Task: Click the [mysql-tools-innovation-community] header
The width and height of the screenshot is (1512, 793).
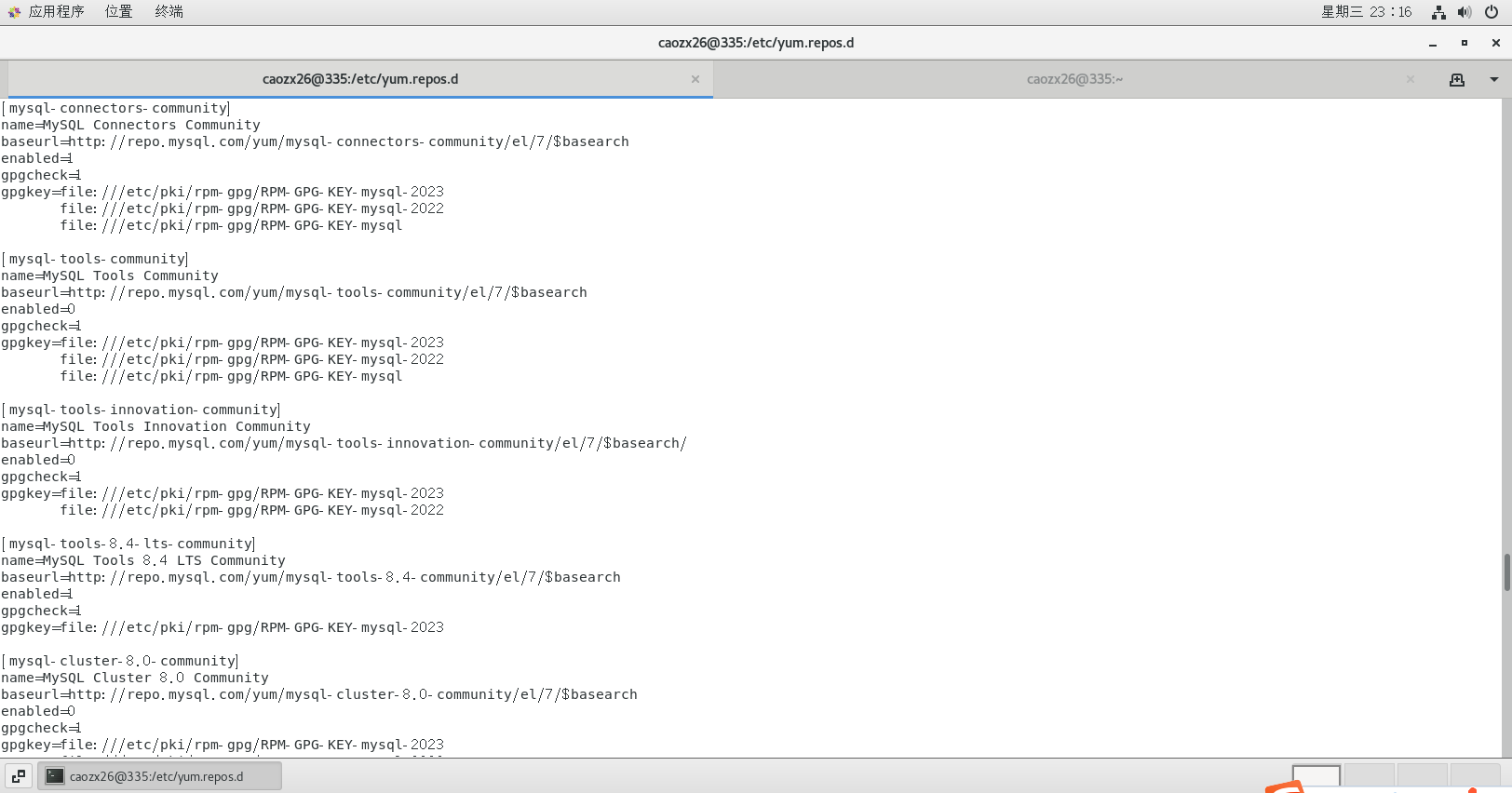Action: click(141, 410)
